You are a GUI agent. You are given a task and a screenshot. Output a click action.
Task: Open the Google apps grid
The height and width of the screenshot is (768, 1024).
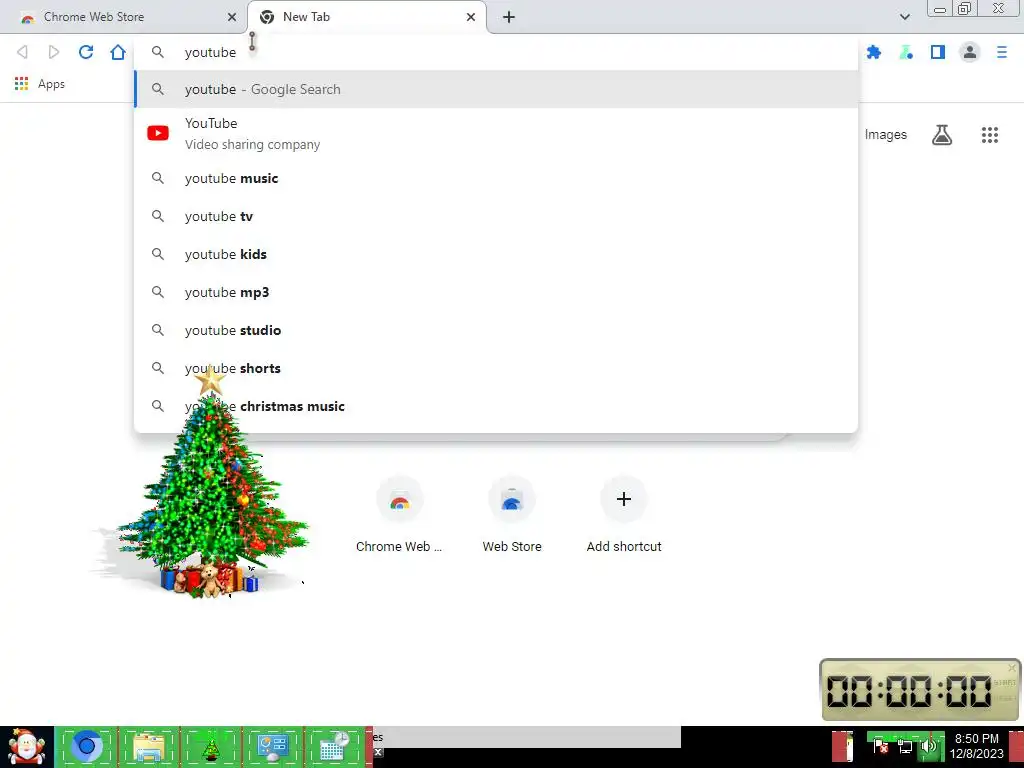(990, 135)
